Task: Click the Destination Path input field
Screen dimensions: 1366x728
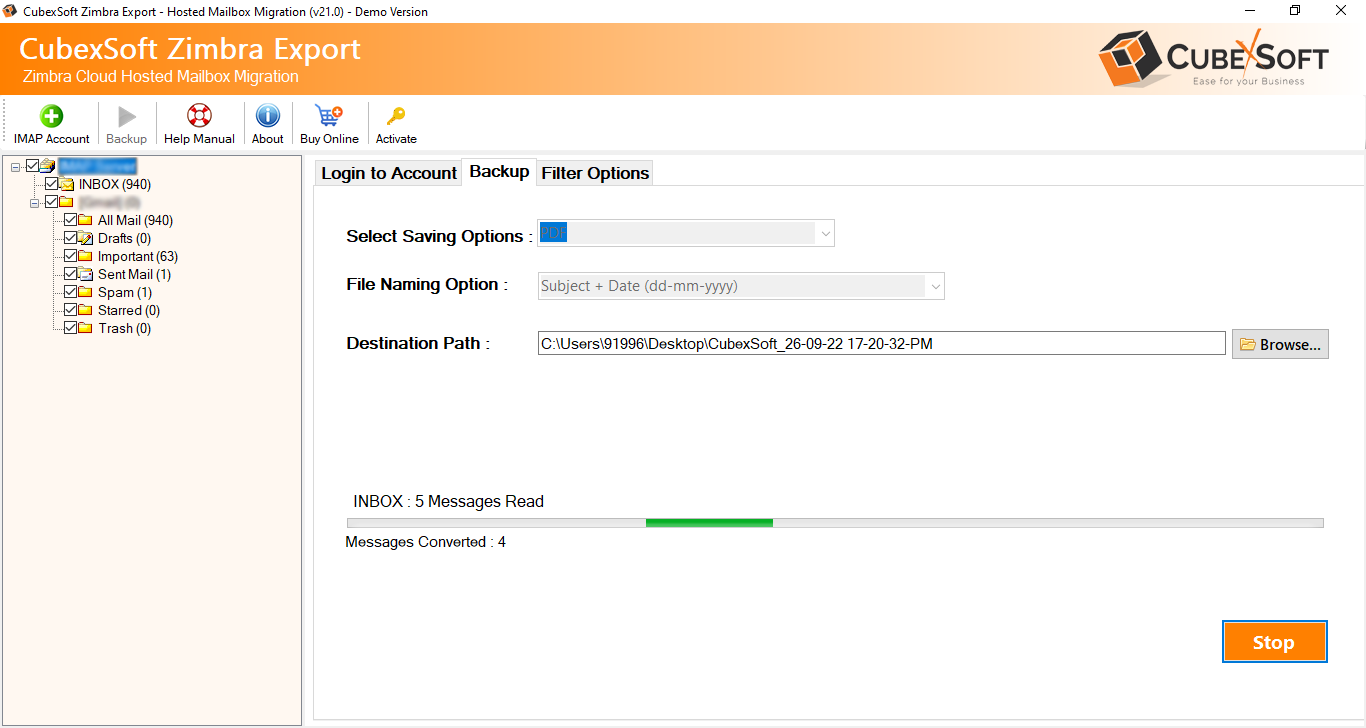Action: point(881,343)
